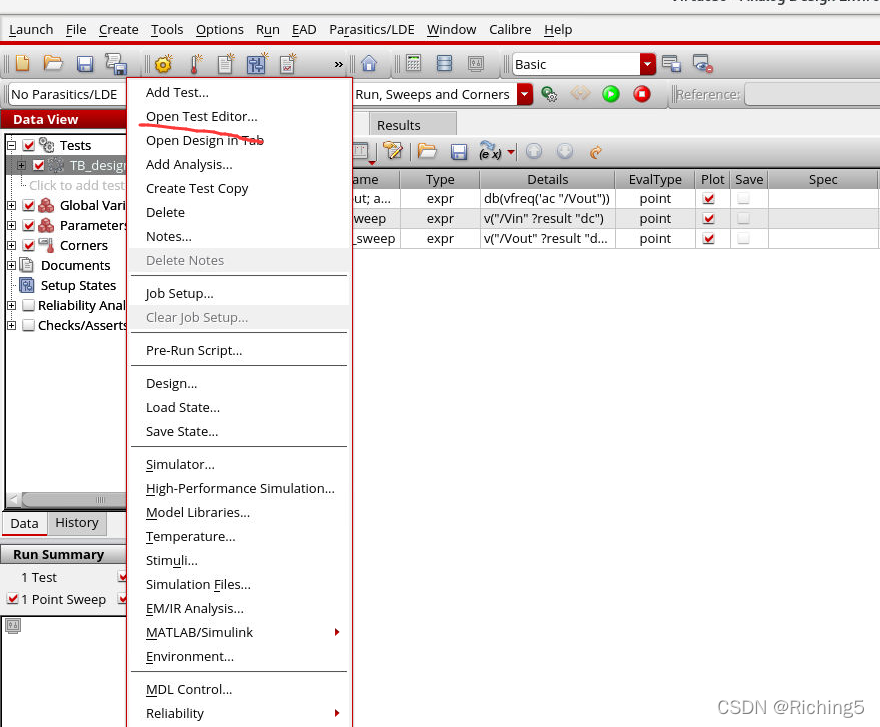The width and height of the screenshot is (880, 727).
Task: Click the toolbar overflow chevron
Action: [338, 65]
